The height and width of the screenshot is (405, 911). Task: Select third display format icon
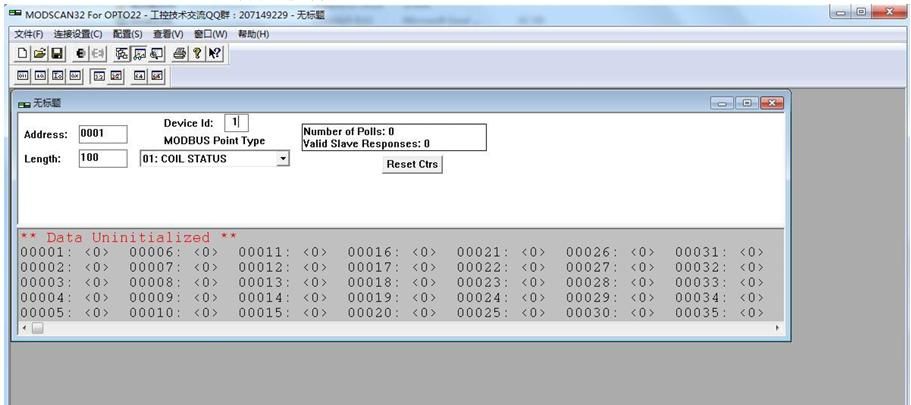tap(58, 76)
